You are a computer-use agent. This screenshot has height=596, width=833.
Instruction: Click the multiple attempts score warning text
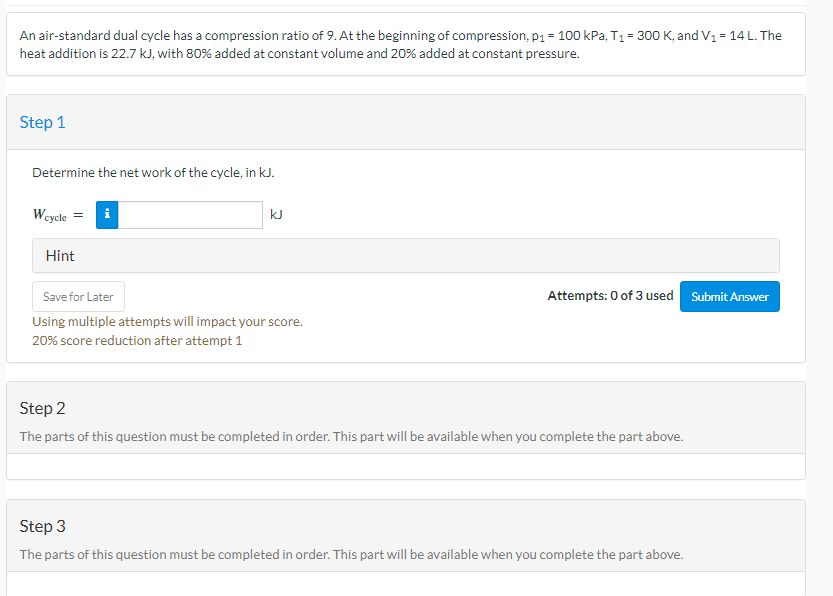click(x=167, y=322)
